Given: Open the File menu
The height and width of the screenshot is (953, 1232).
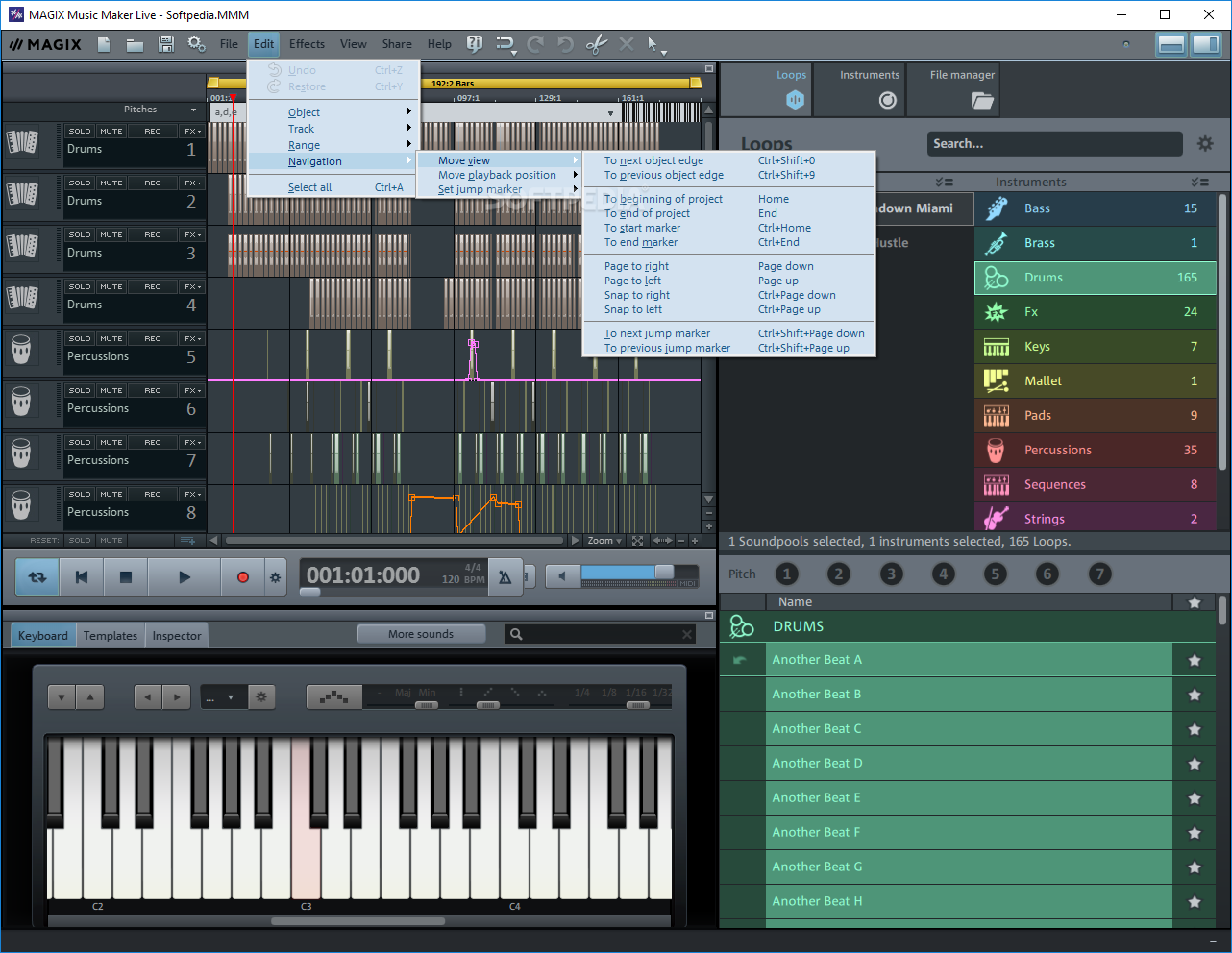Looking at the screenshot, I should [x=229, y=44].
